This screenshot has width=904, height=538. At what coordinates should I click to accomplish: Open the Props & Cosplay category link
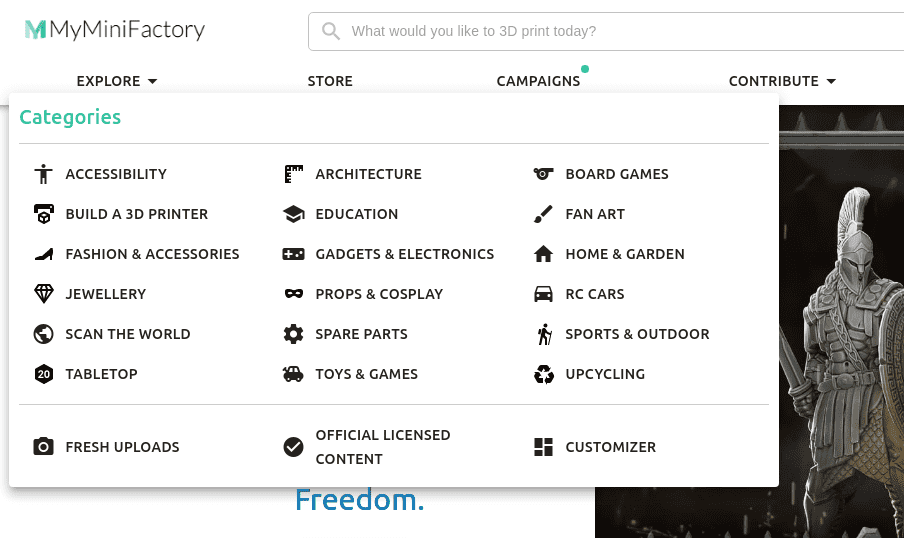tap(379, 294)
